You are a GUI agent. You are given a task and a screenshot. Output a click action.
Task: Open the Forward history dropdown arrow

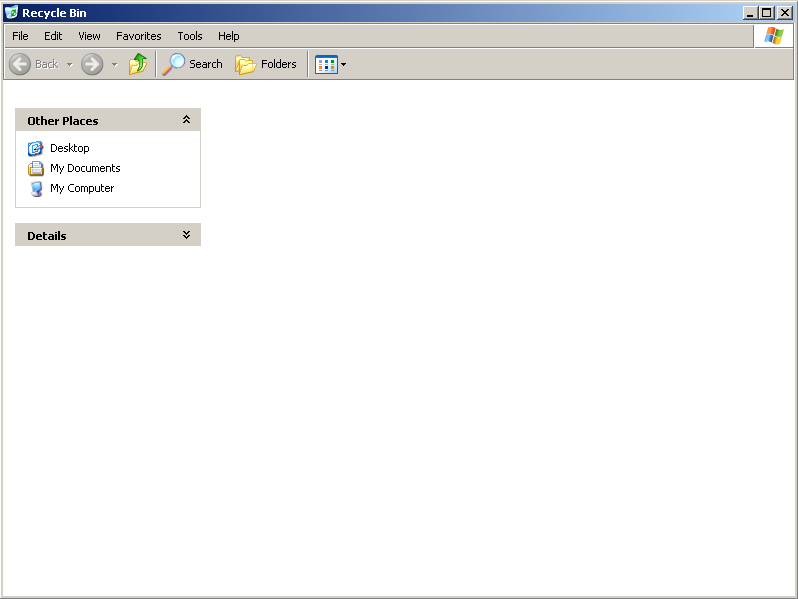coord(115,65)
